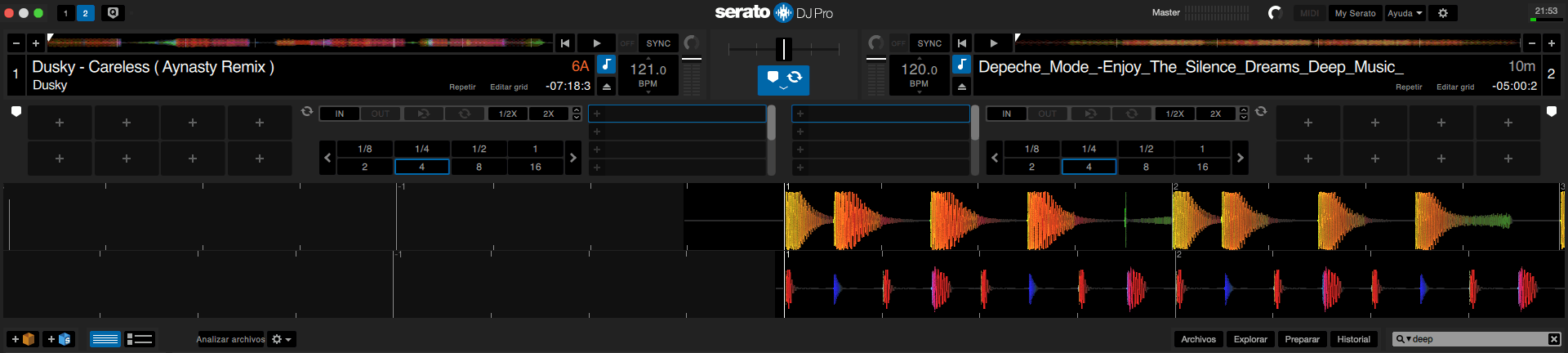Open the Archivos tab

(x=1198, y=339)
